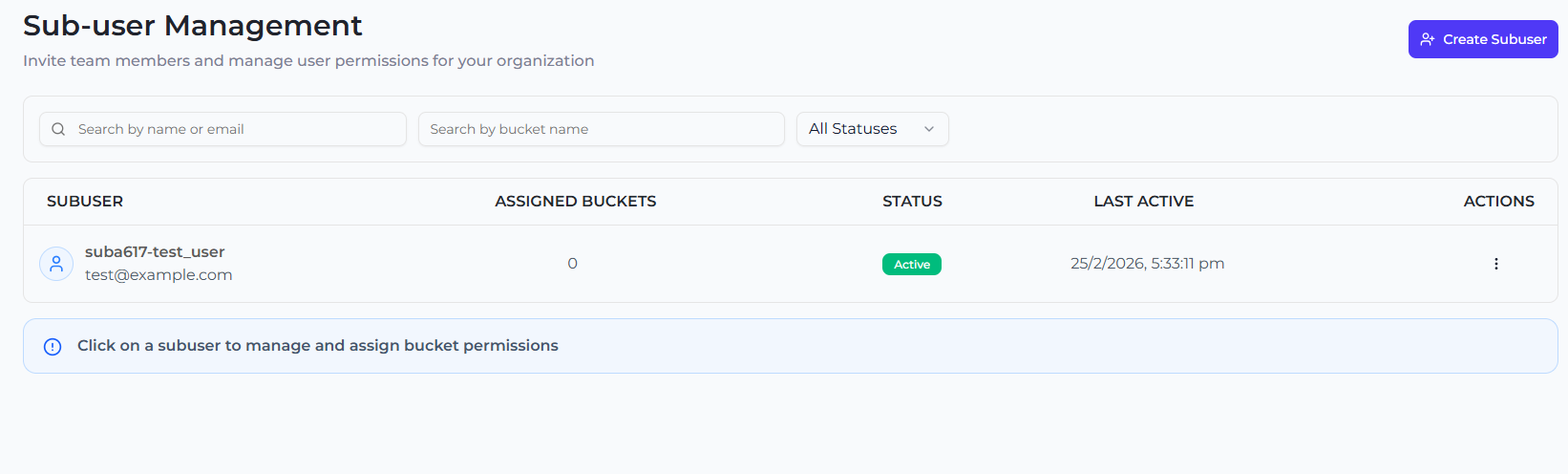The image size is (1568, 474).
Task: Click the Create Subuser button
Action: [1482, 39]
